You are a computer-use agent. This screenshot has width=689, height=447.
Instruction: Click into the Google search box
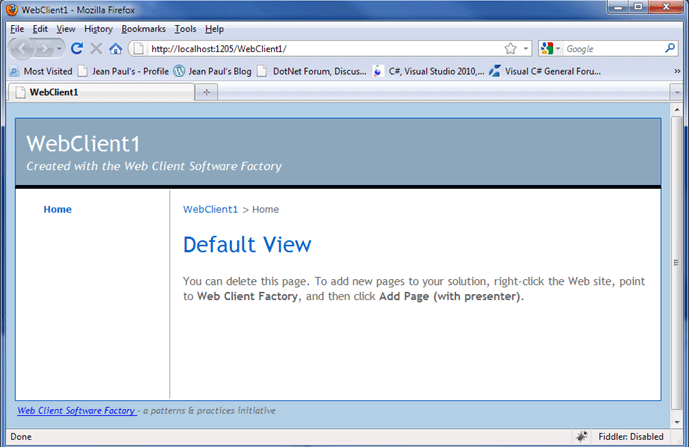pyautogui.click(x=613, y=49)
